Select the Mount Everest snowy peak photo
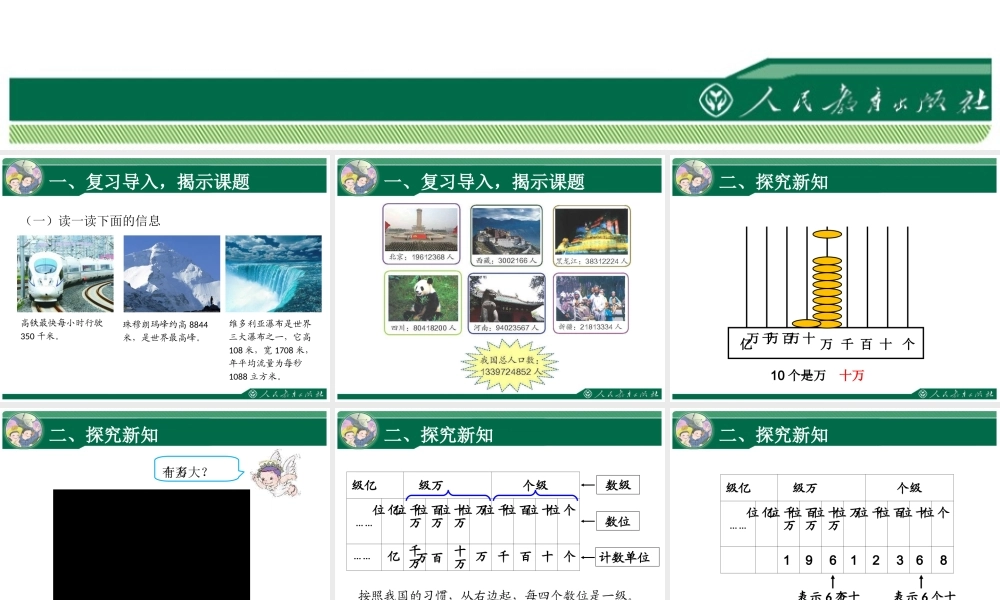Image resolution: width=1000 pixels, height=600 pixels. click(x=172, y=274)
